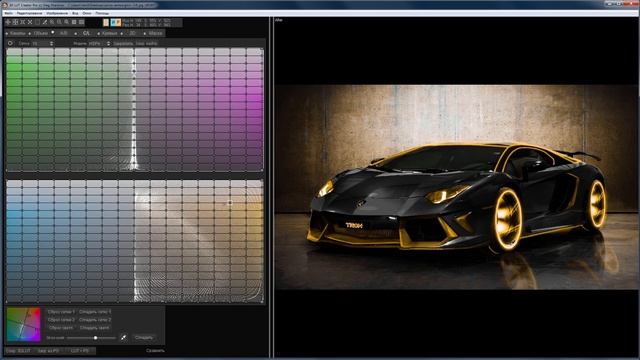Click Сгладить сетку 2
This screenshot has width=640, height=360.
pyautogui.click(x=95, y=320)
